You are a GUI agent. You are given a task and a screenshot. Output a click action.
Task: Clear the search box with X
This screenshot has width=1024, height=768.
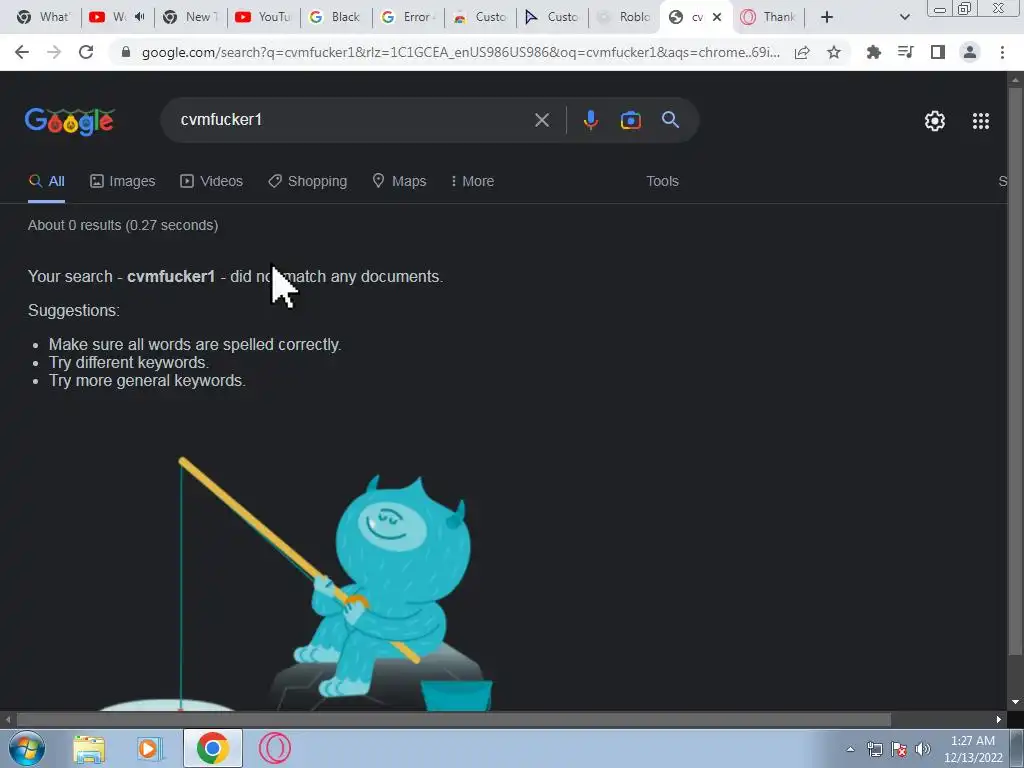coord(541,120)
